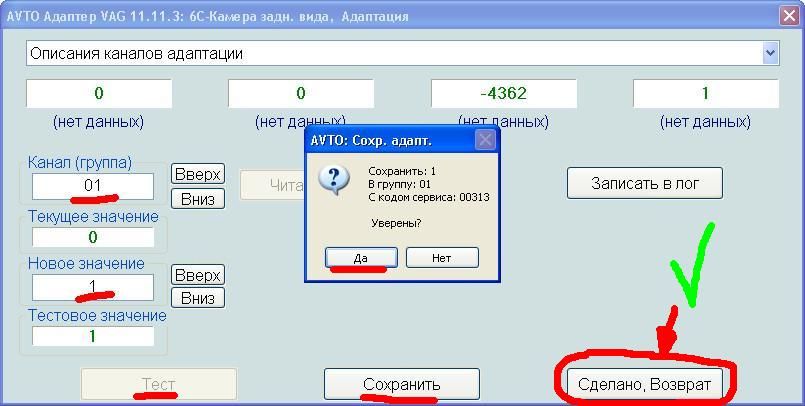Click 'Да' to confirm saving adaptation
805x406 pixels.
361,258
